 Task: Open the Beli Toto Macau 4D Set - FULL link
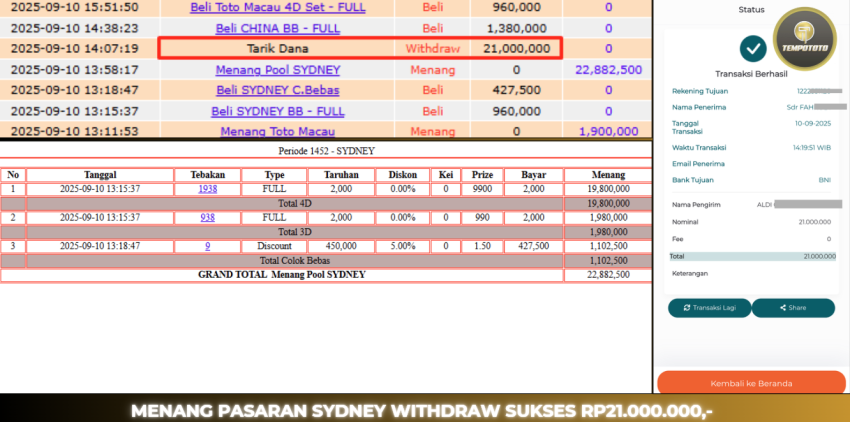(x=278, y=8)
